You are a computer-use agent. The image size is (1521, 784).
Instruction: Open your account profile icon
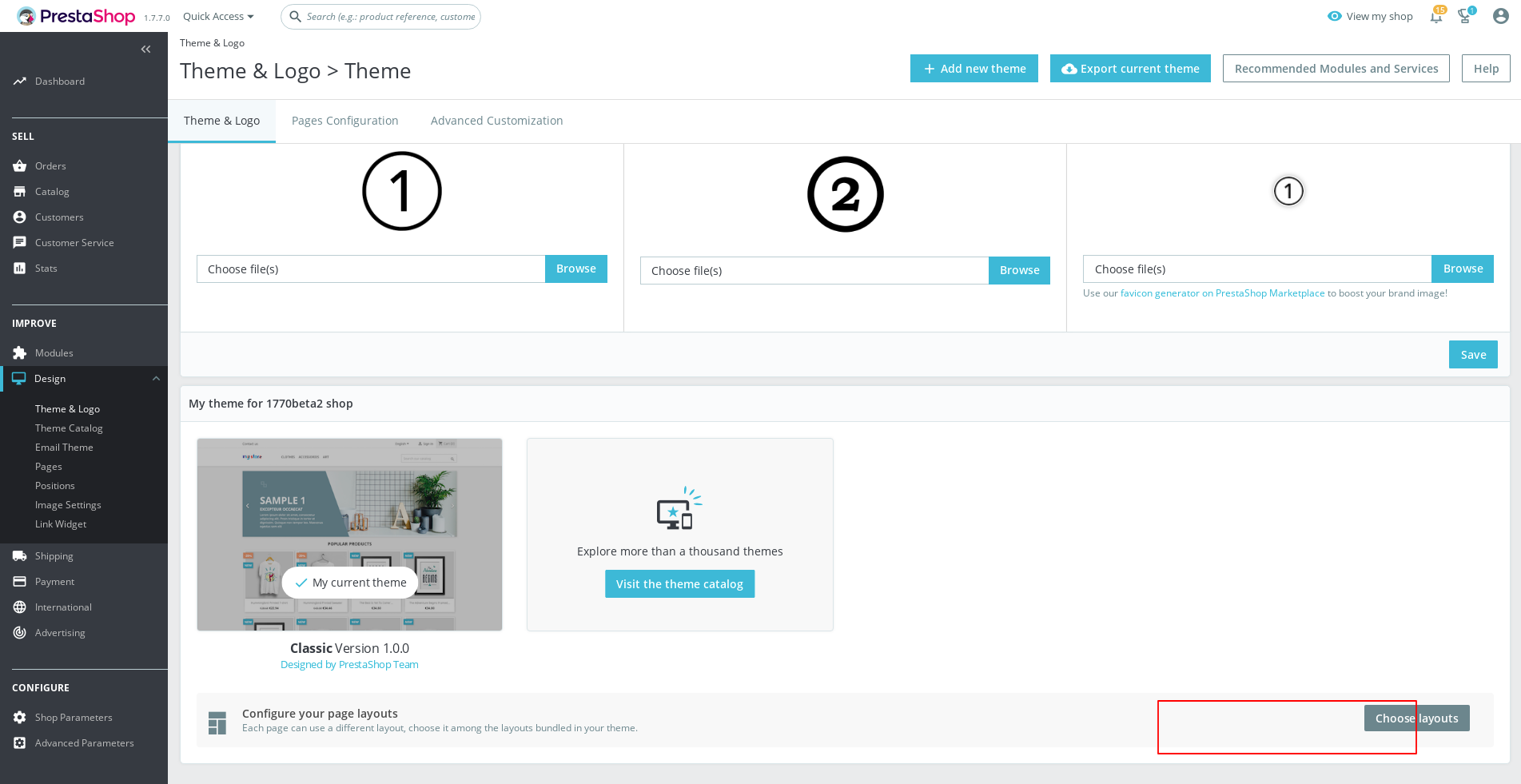coord(1500,15)
